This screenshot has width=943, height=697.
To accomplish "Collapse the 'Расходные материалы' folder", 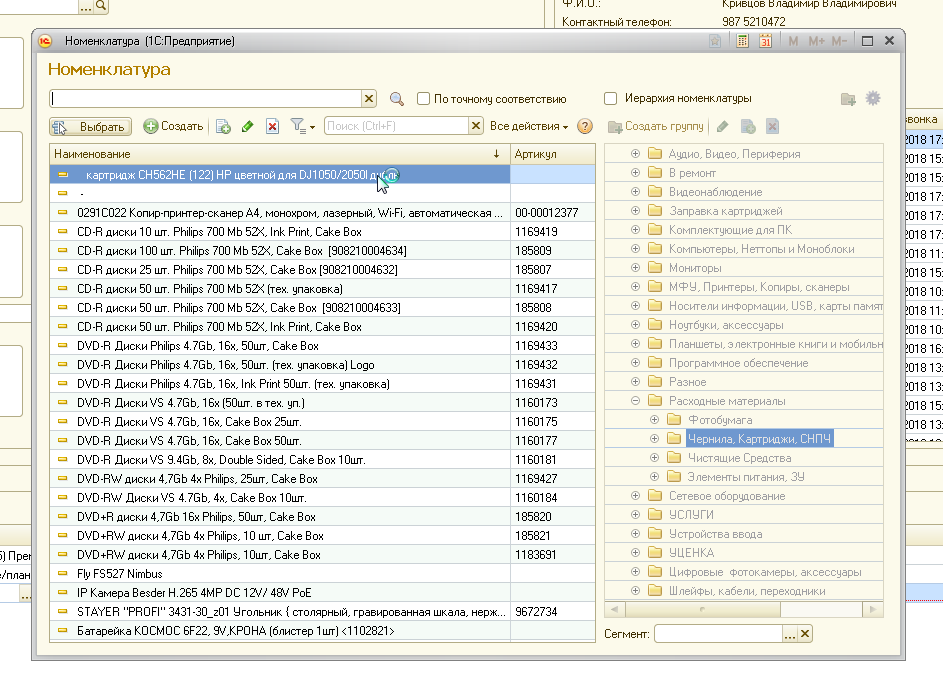I will [x=635, y=401].
